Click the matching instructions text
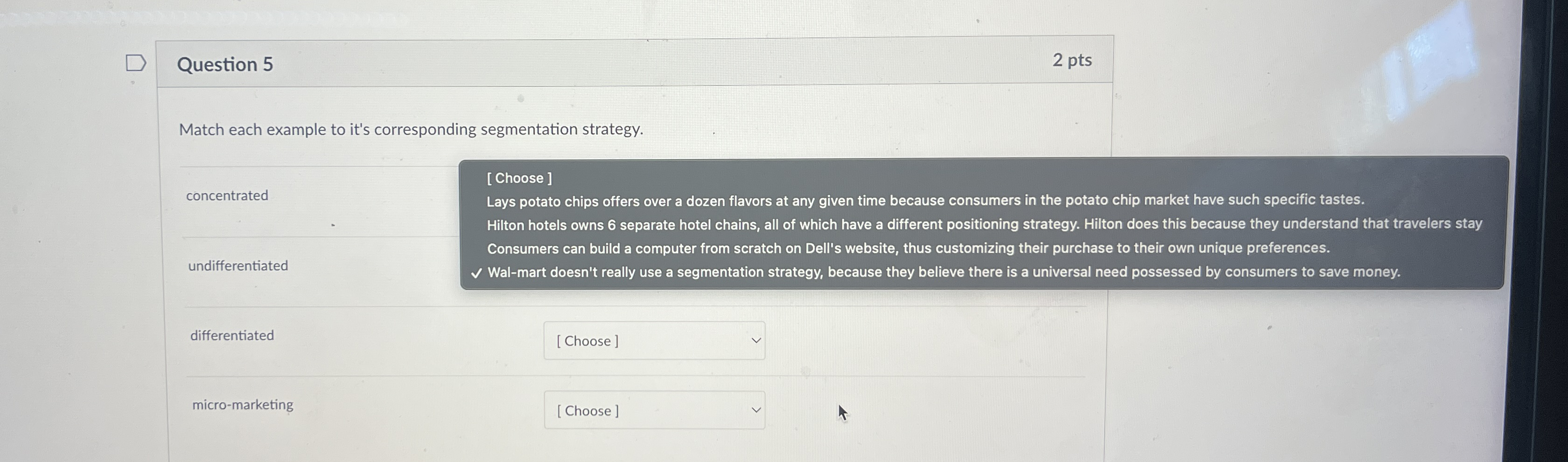Viewport: 1568px width, 462px height. [410, 128]
